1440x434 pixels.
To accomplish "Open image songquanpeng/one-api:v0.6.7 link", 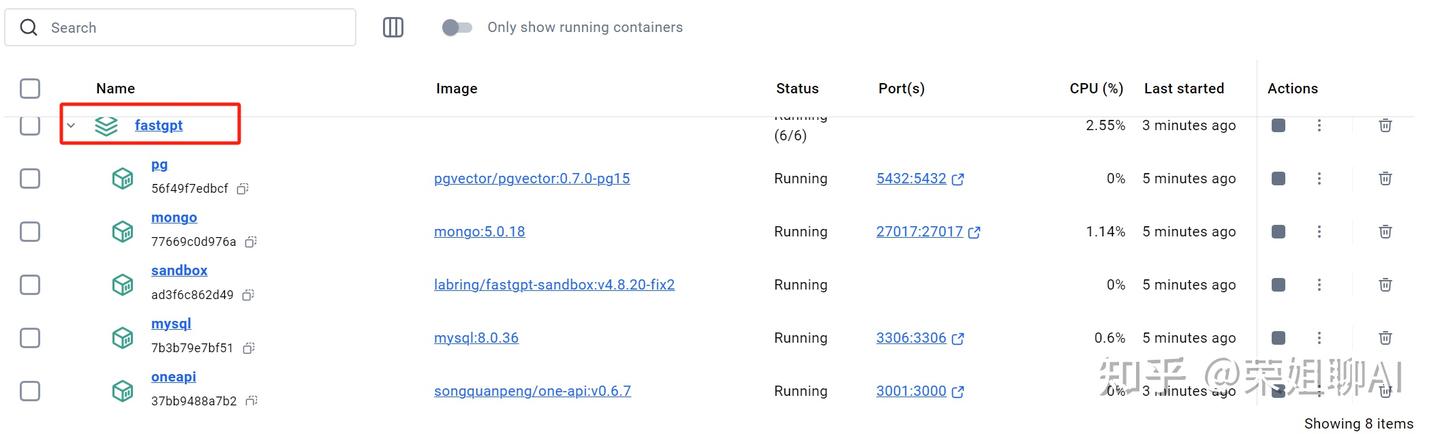I will click(x=532, y=390).
